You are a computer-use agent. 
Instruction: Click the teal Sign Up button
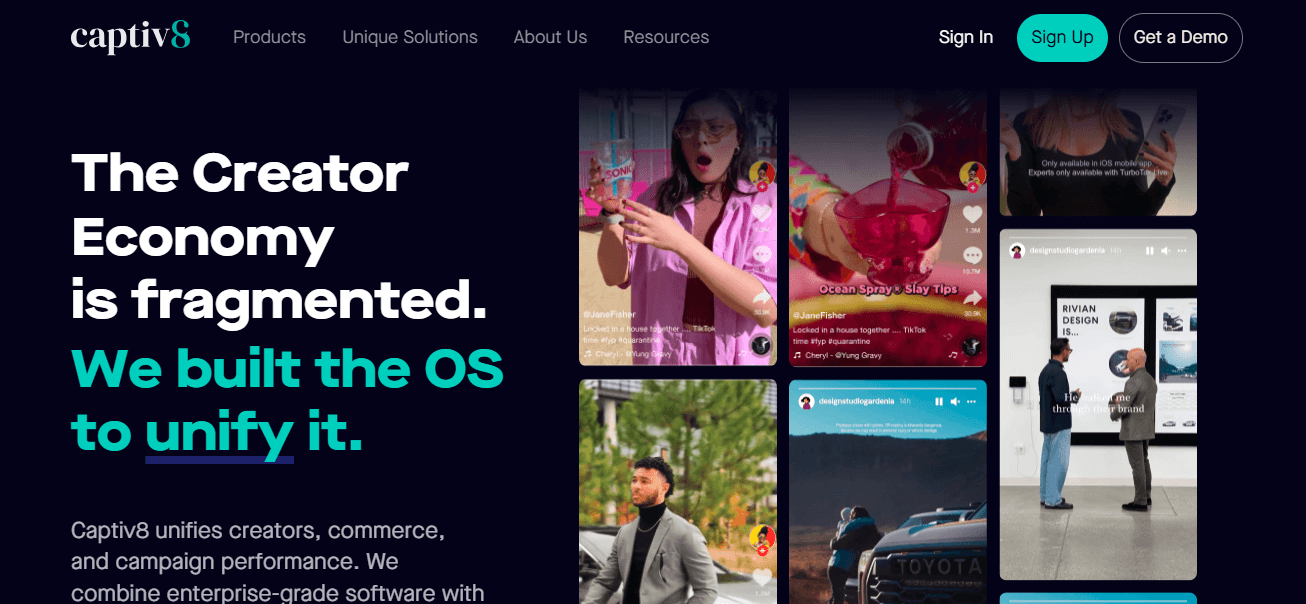(x=1062, y=38)
